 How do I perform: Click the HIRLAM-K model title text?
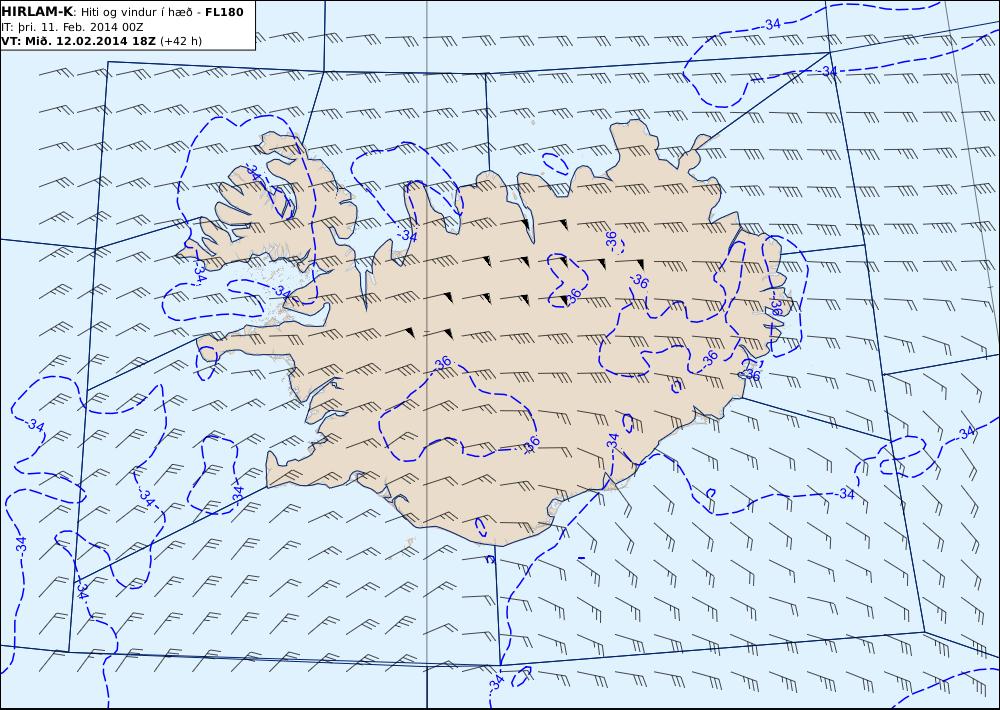pos(37,12)
